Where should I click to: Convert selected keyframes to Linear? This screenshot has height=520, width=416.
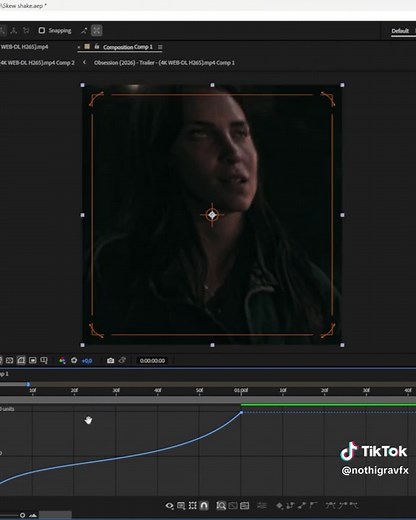(302, 506)
